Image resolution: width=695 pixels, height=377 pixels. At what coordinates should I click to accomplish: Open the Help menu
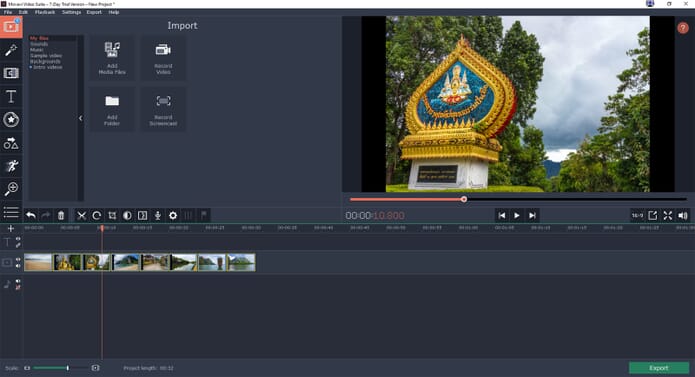click(x=114, y=12)
